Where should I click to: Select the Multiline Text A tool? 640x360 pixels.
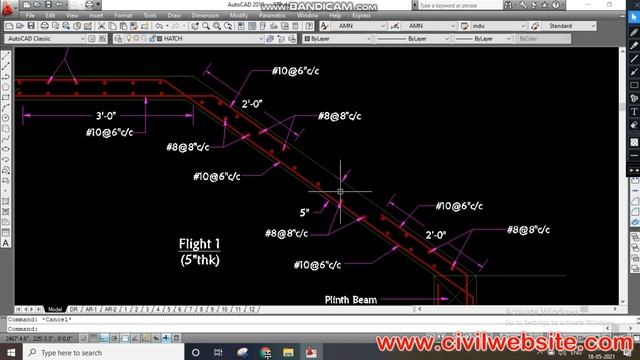(6, 243)
